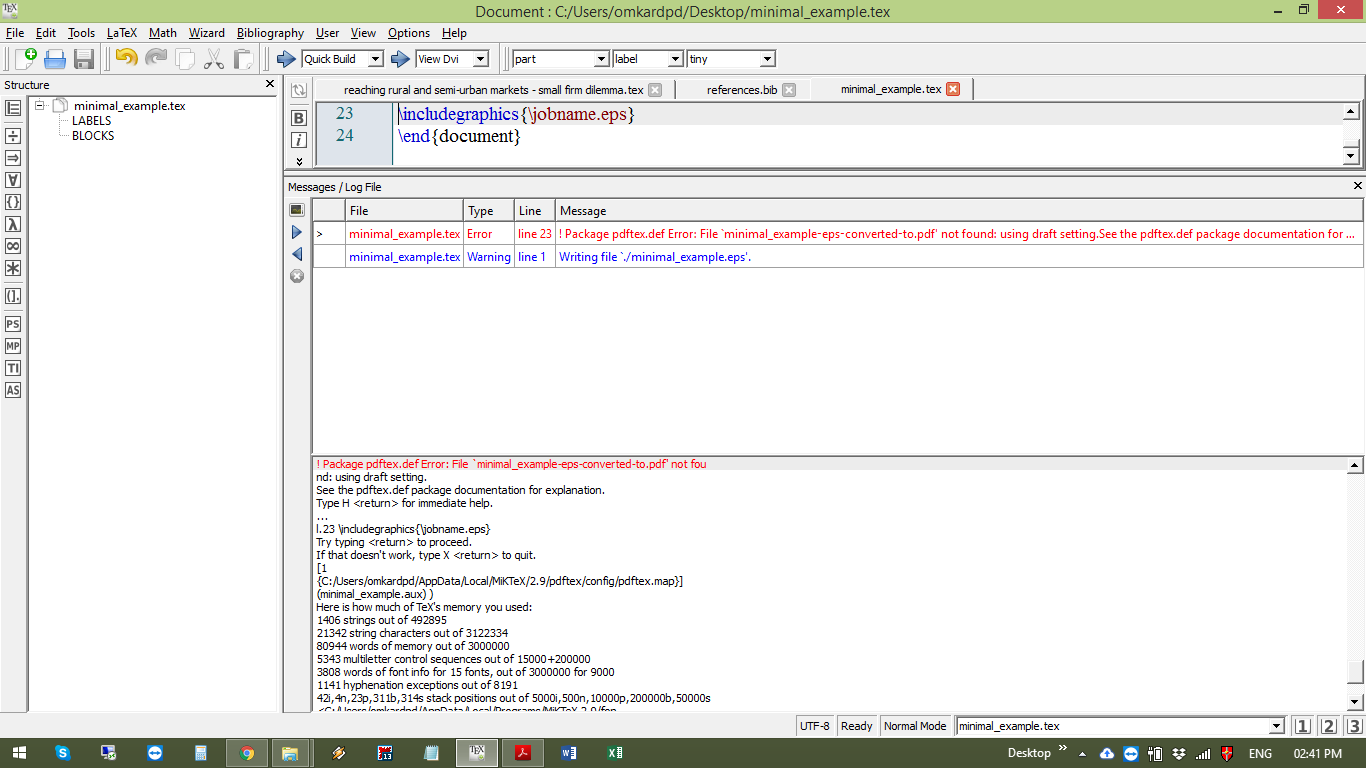The image size is (1366, 768).
Task: Save the document with the floppy icon
Action: 84,58
